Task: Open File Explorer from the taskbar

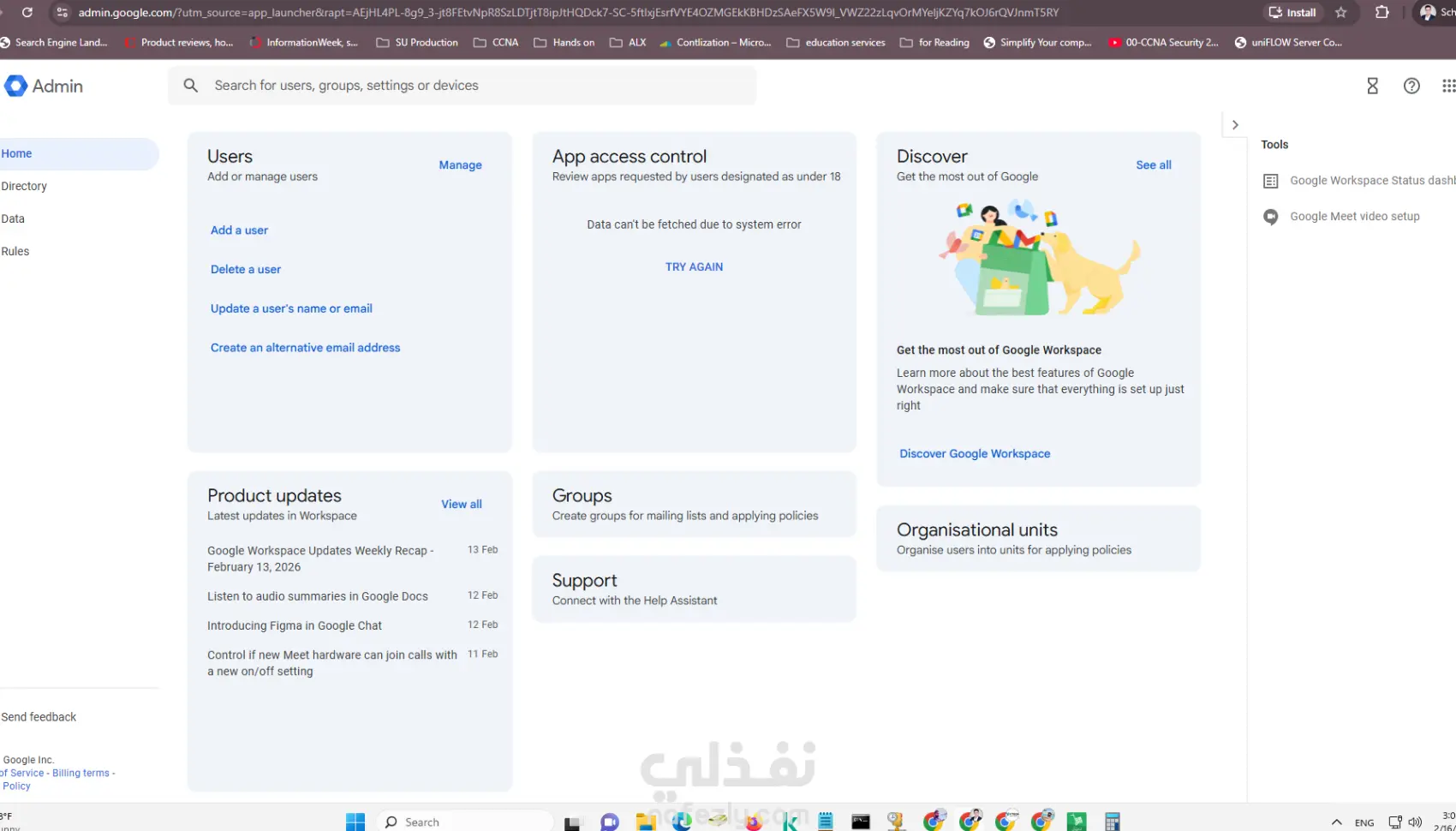Action: [646, 822]
